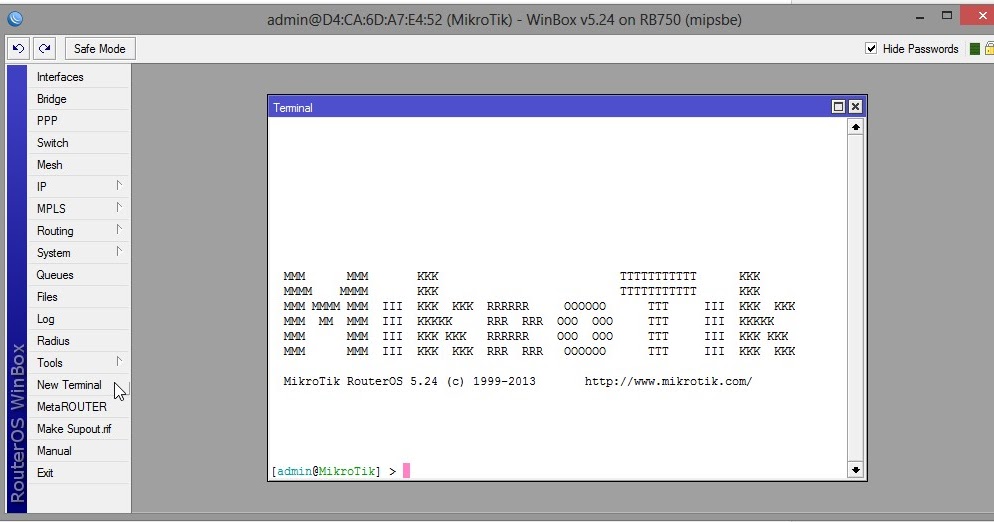Click the Terminal scrollbar down arrow
Viewport: 994px width, 522px height.
coord(855,470)
